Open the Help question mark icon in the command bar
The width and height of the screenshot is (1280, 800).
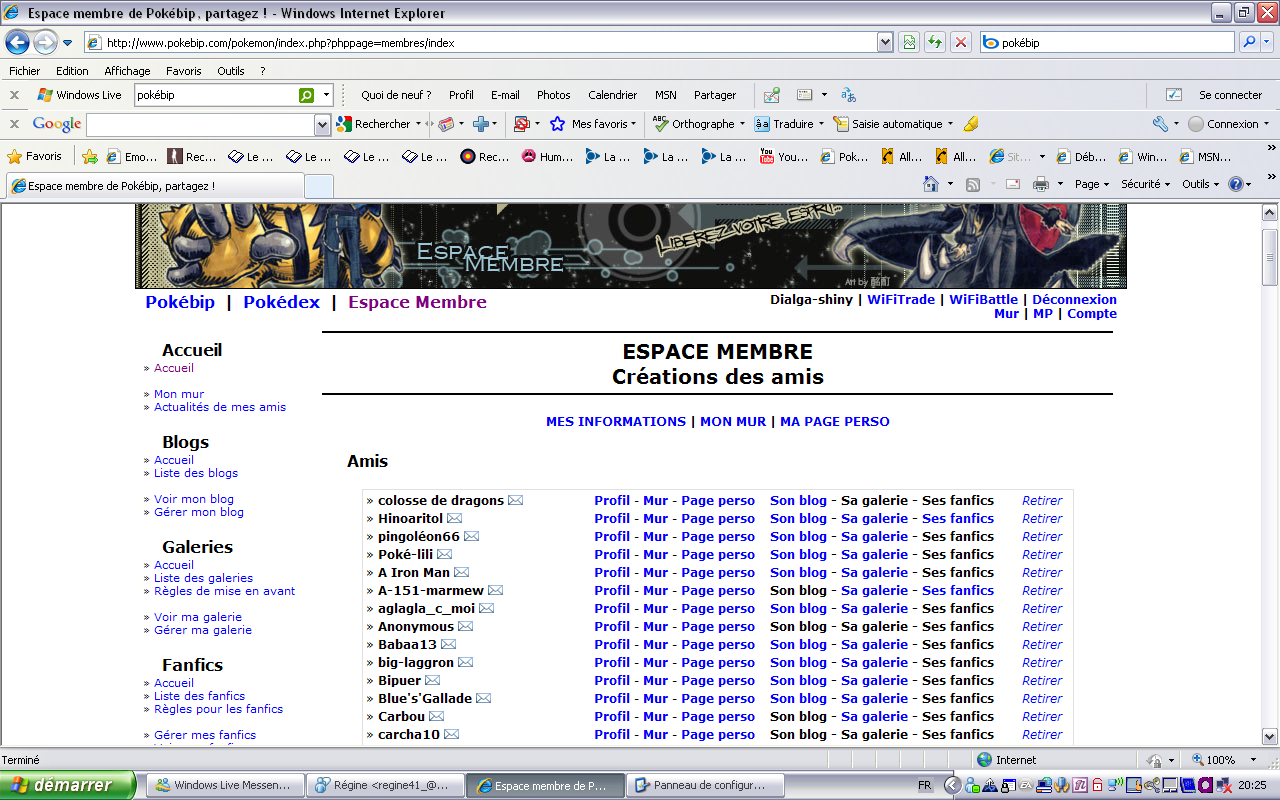[x=1235, y=184]
